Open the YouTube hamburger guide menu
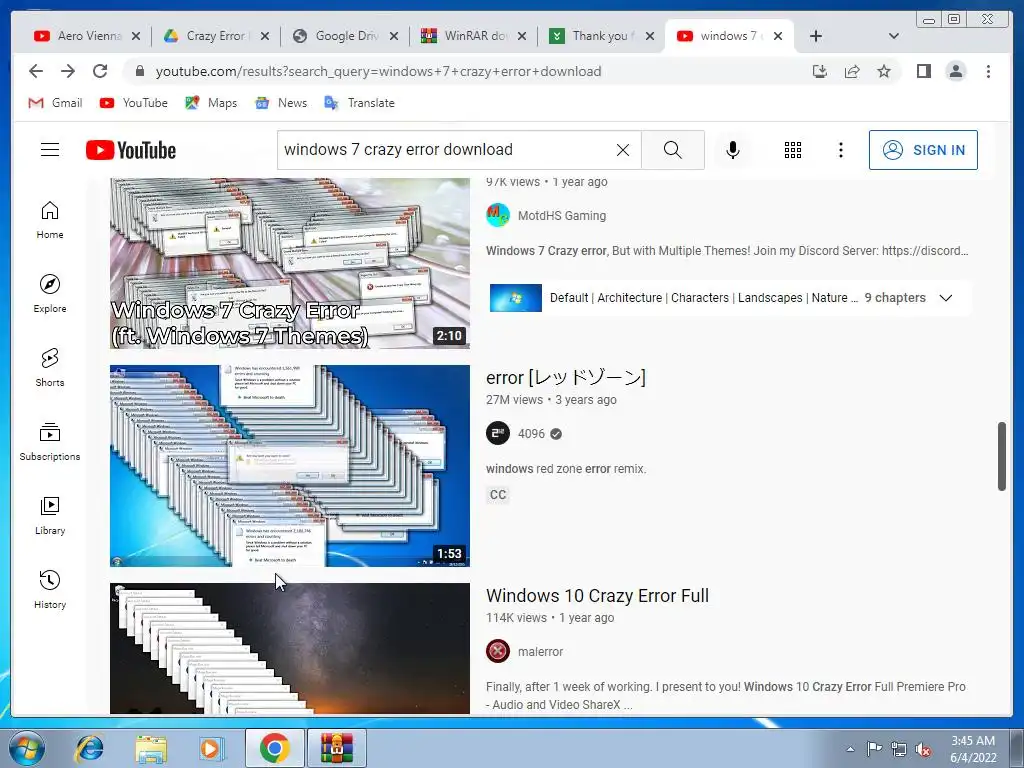The height and width of the screenshot is (768, 1024). tap(50, 150)
